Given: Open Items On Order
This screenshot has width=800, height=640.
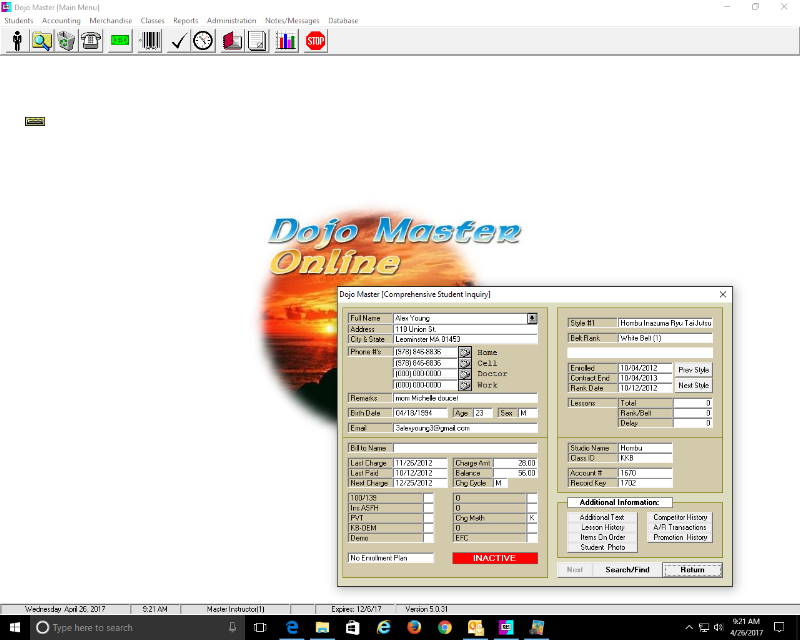Looking at the screenshot, I should click(x=602, y=537).
